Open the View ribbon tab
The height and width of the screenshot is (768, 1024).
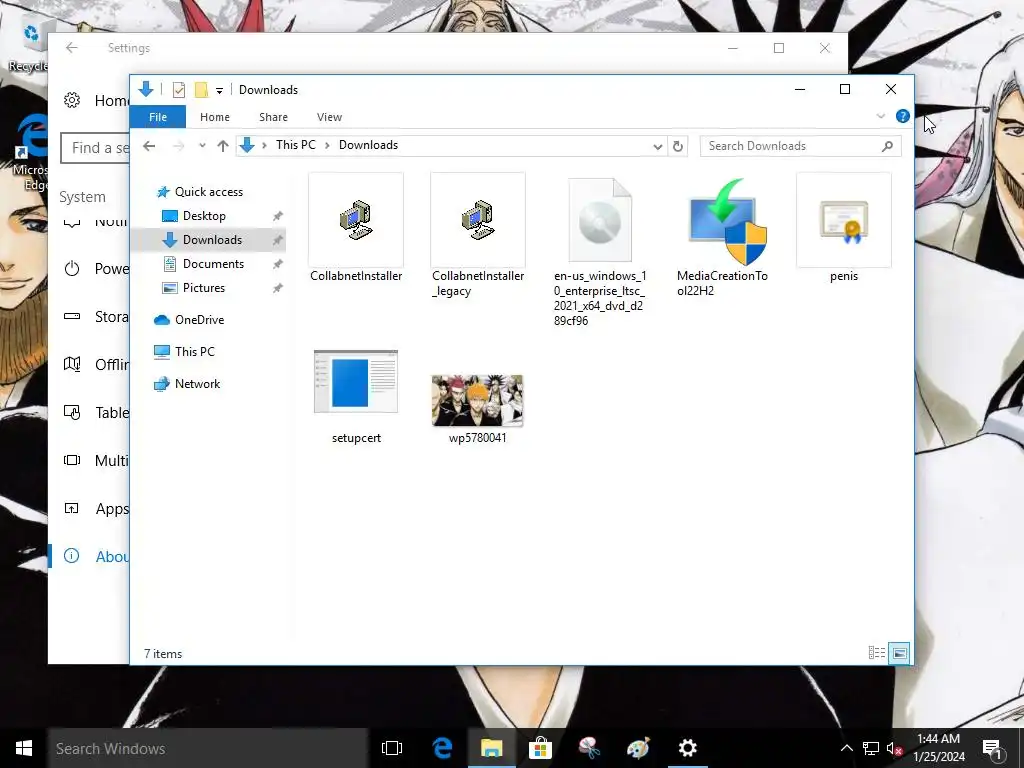[329, 117]
